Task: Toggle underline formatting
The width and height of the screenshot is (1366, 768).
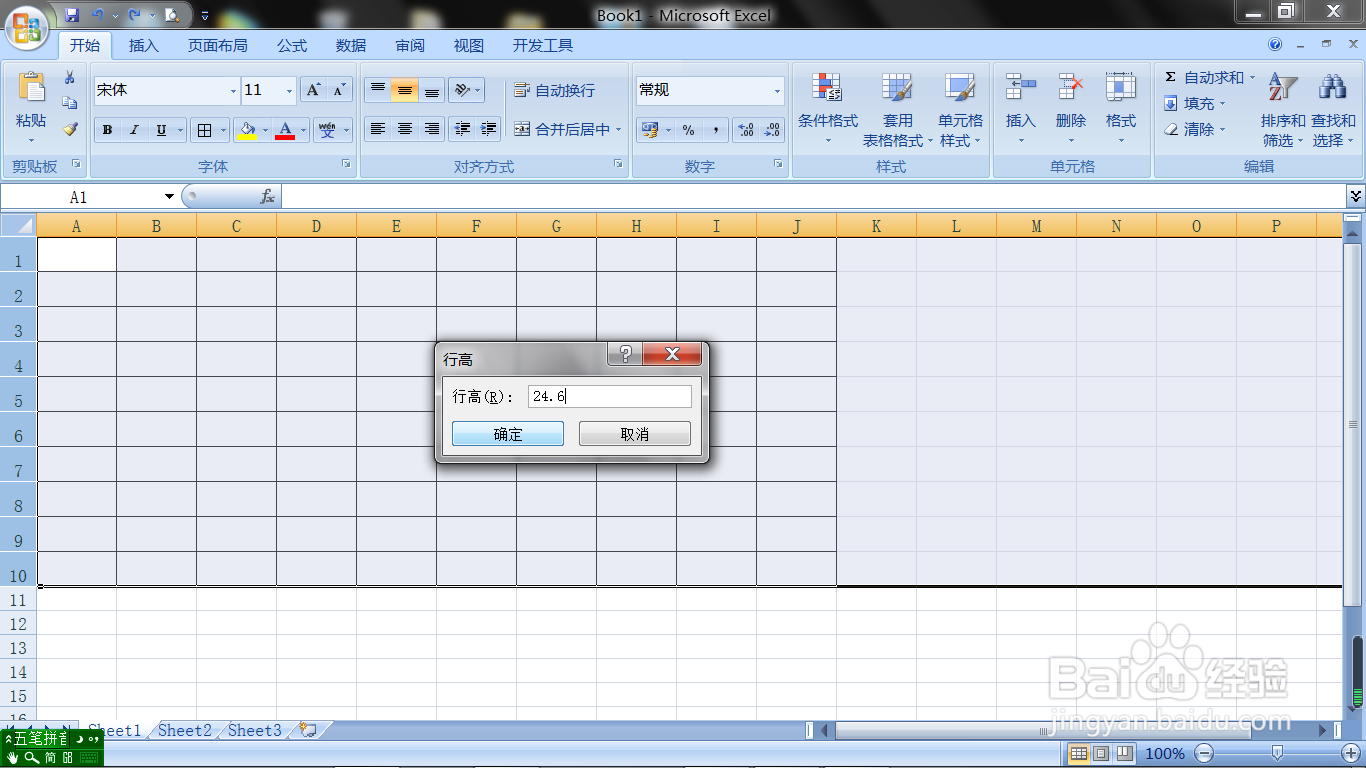Action: [x=161, y=130]
